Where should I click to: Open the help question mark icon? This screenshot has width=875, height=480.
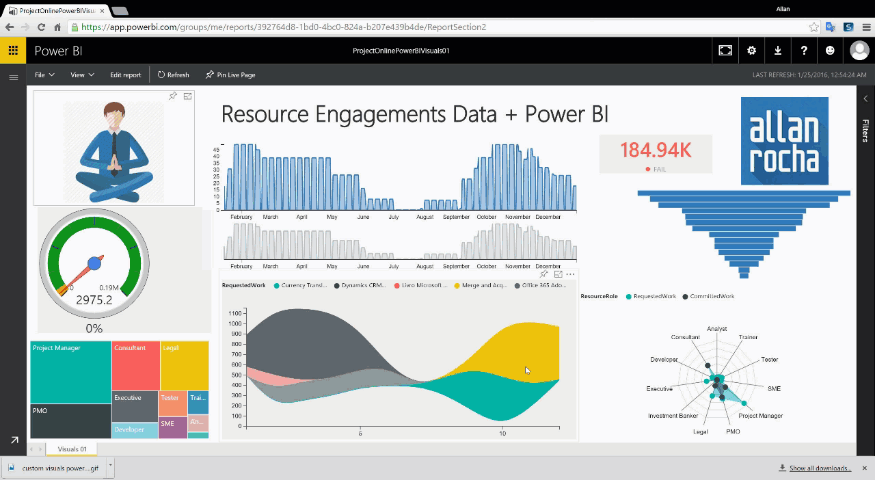coord(804,51)
